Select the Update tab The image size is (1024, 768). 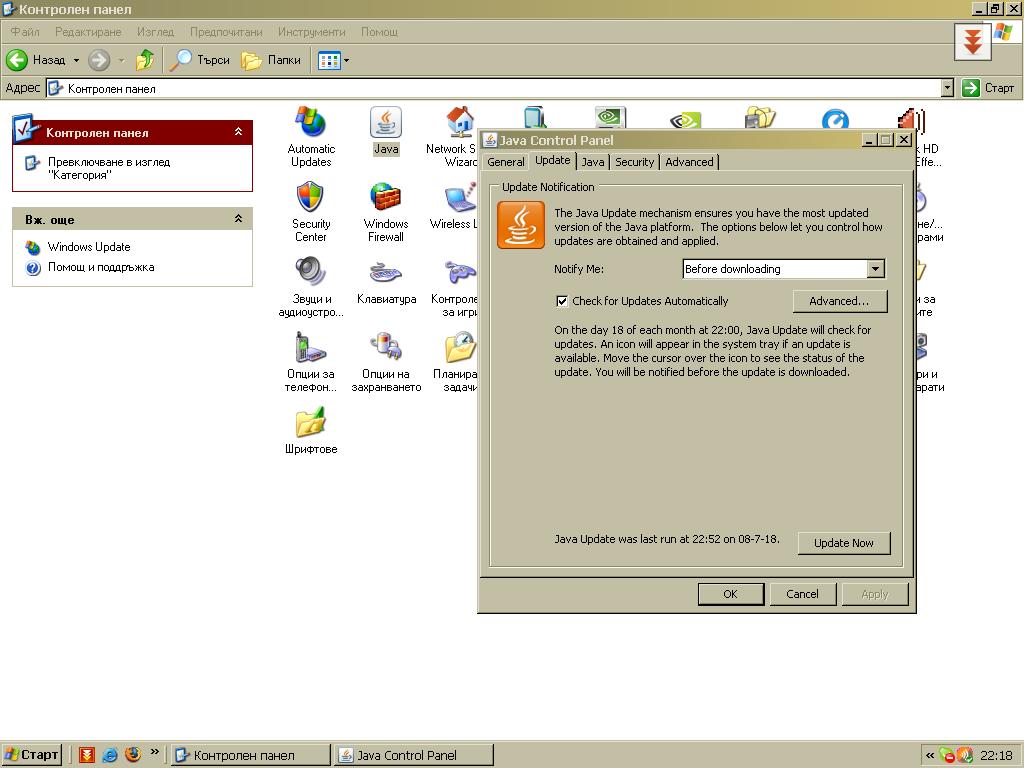click(552, 160)
